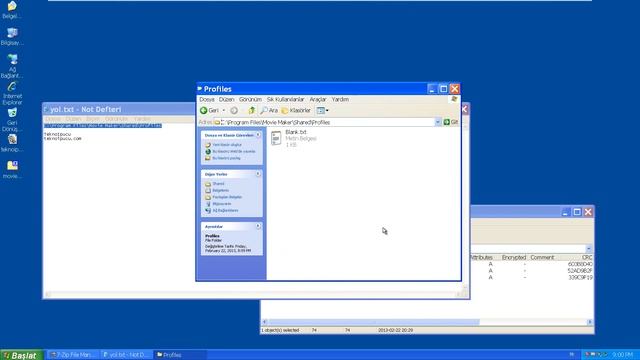The width and height of the screenshot is (640, 360).
Task: Click the Profiles window folder title icon
Action: [x=200, y=89]
